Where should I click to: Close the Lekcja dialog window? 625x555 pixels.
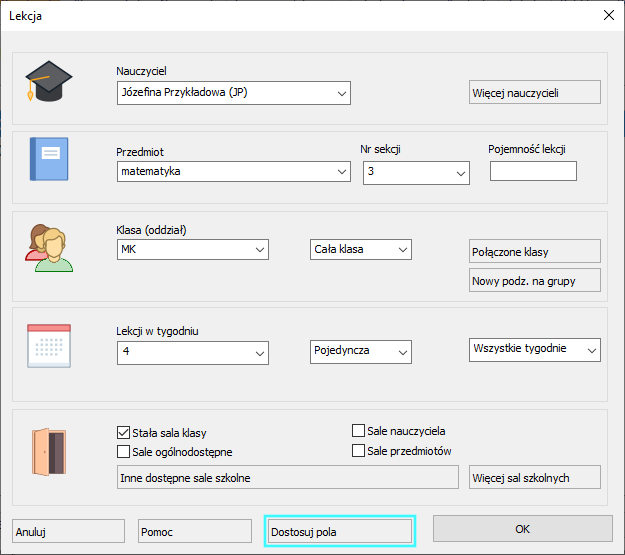click(606, 15)
